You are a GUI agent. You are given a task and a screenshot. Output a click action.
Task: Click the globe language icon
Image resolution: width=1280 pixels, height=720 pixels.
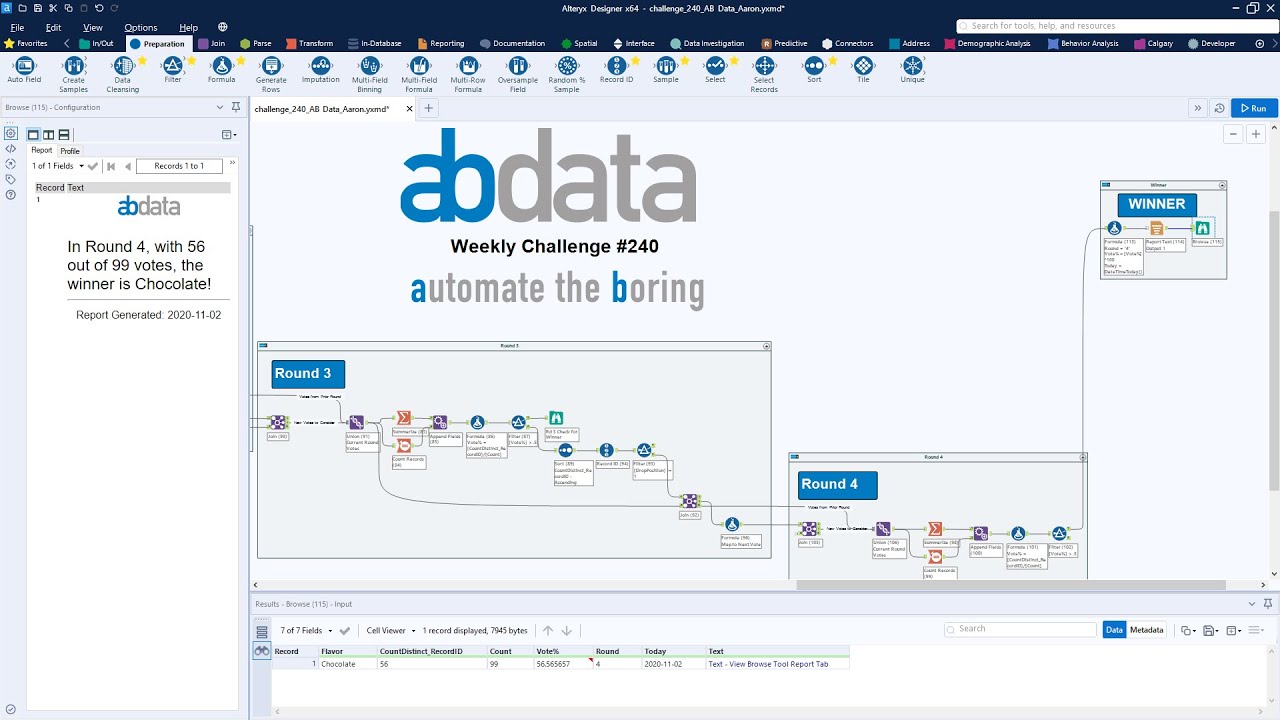click(x=222, y=27)
